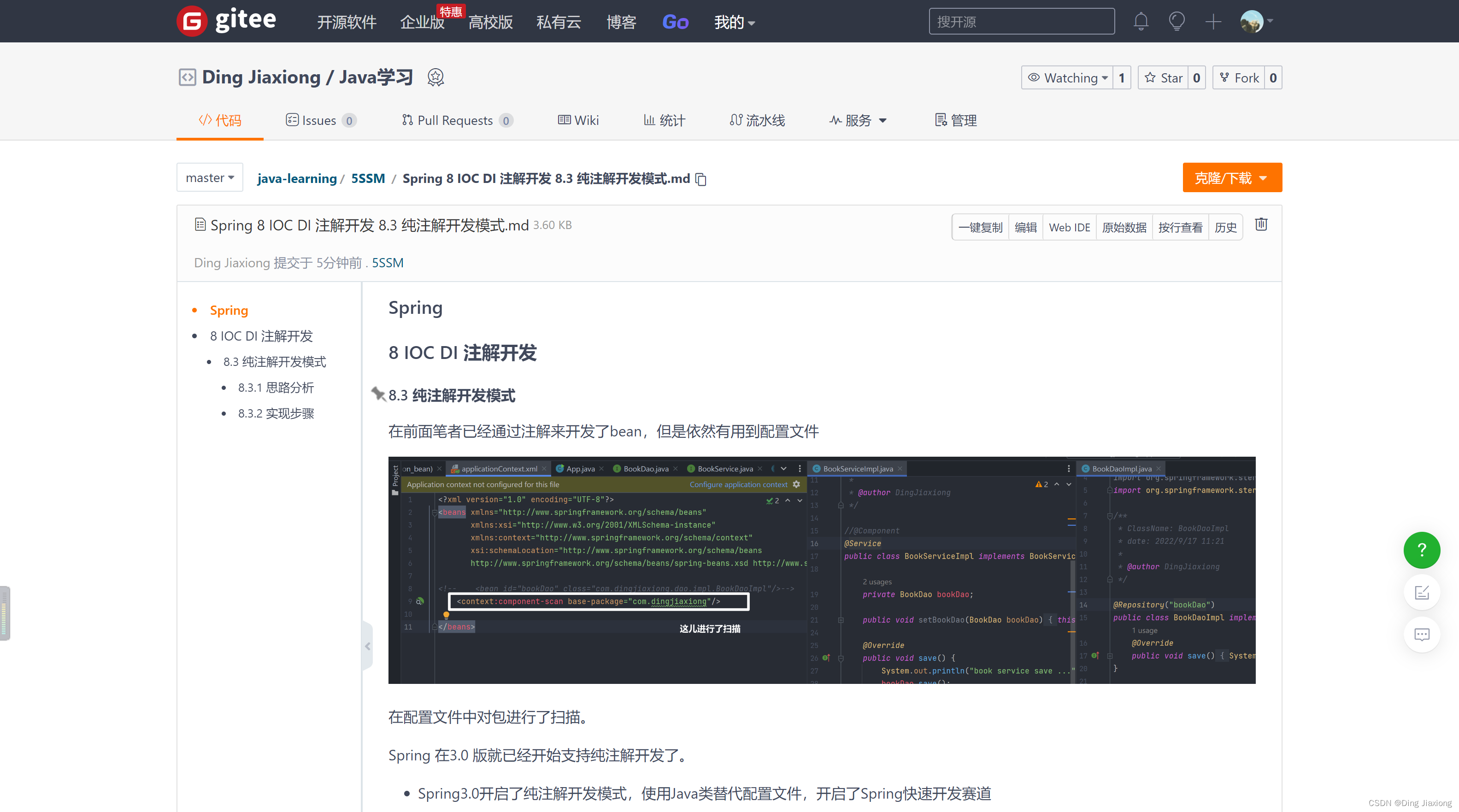
Task: Click the Star button
Action: (x=1163, y=77)
